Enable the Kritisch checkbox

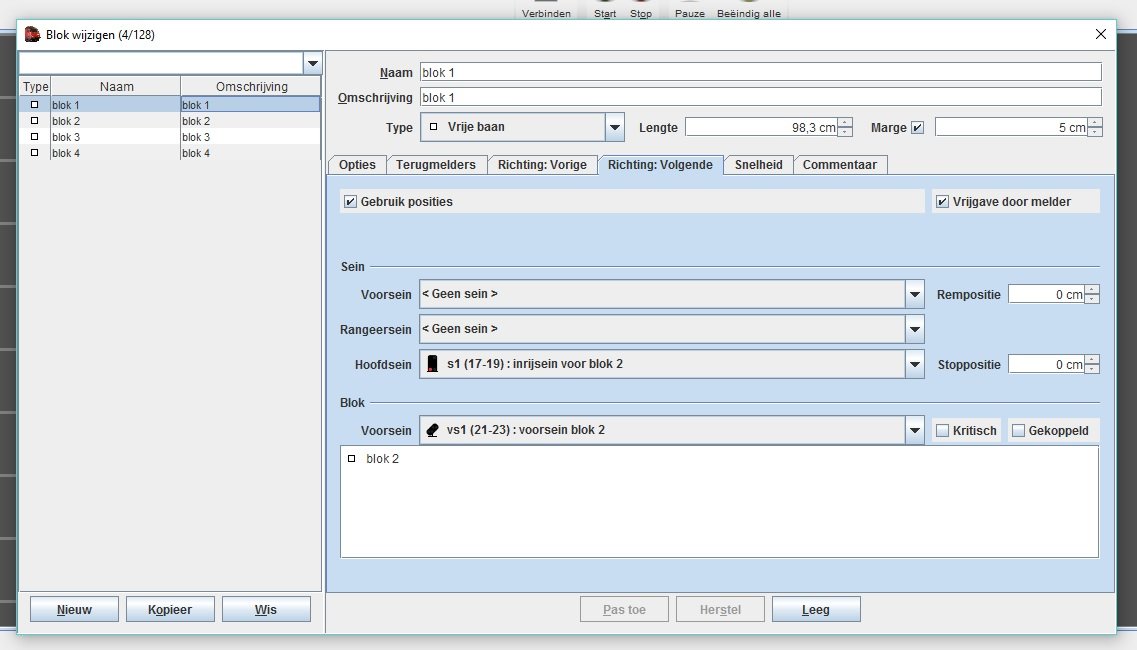942,431
